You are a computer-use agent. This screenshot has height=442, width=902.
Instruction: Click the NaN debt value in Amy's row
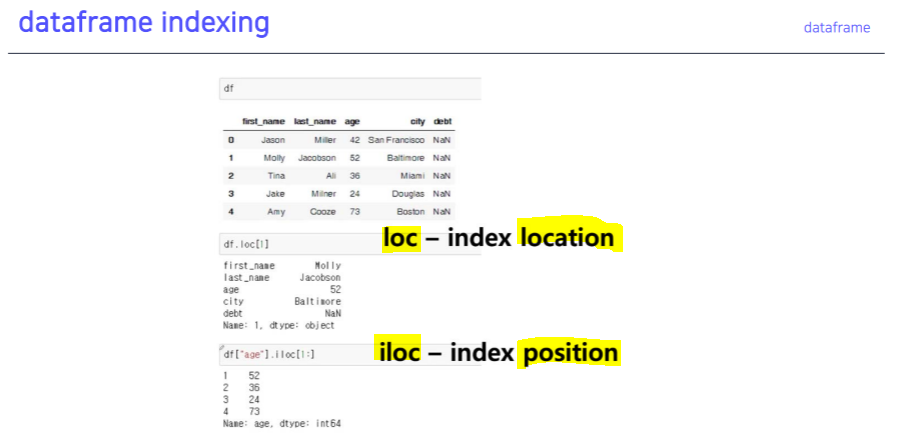pyautogui.click(x=442, y=212)
